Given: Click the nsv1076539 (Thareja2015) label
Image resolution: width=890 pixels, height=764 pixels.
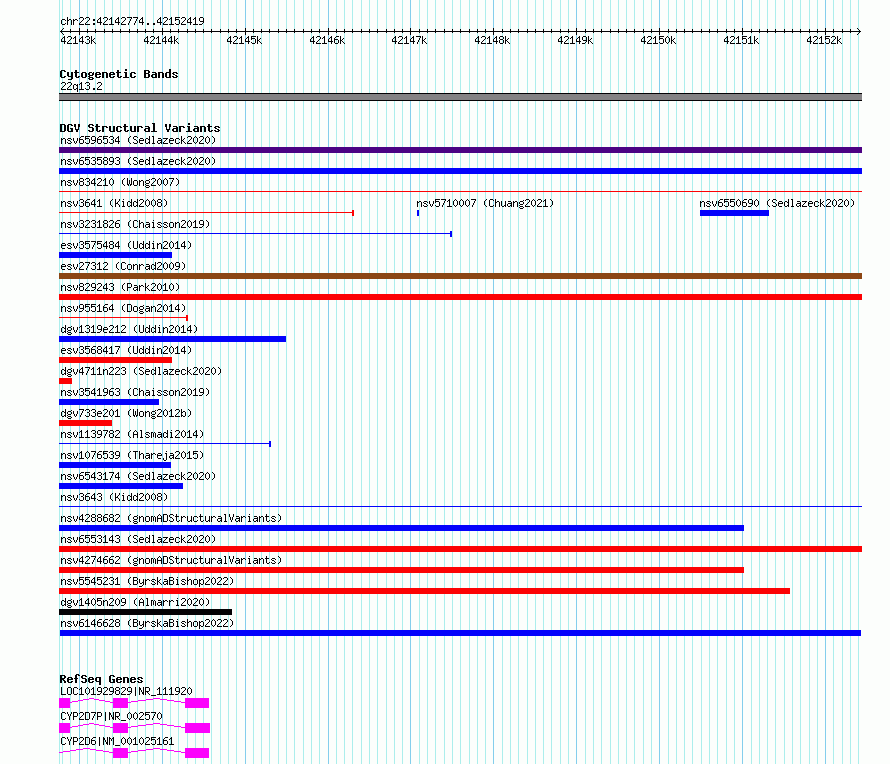Looking at the screenshot, I should pos(132,455).
